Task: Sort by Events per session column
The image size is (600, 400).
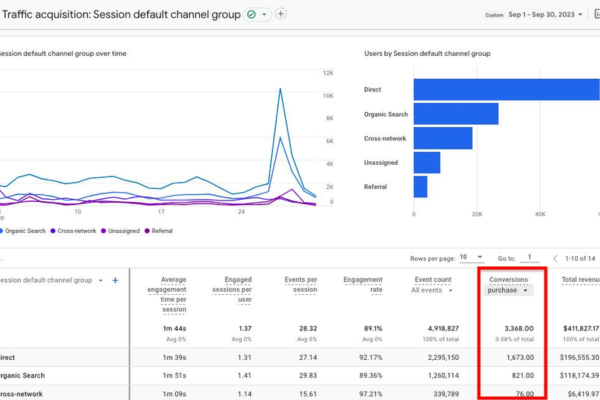Action: click(x=300, y=285)
